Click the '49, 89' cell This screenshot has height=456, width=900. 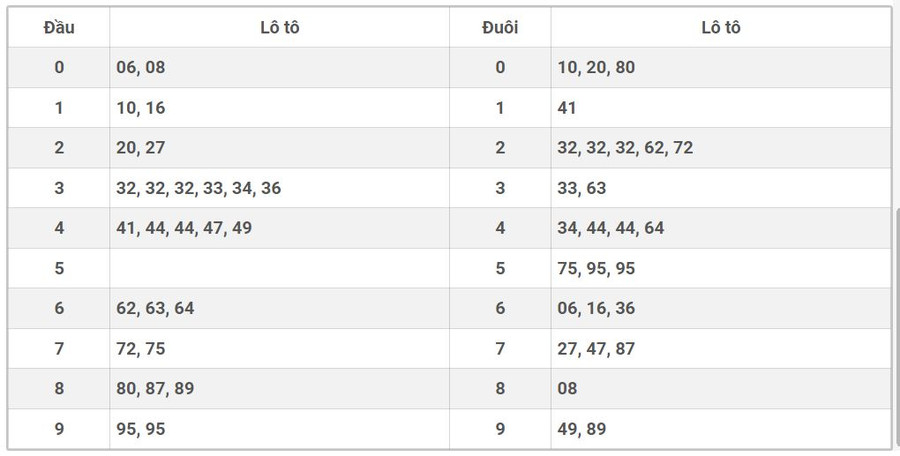(582, 429)
